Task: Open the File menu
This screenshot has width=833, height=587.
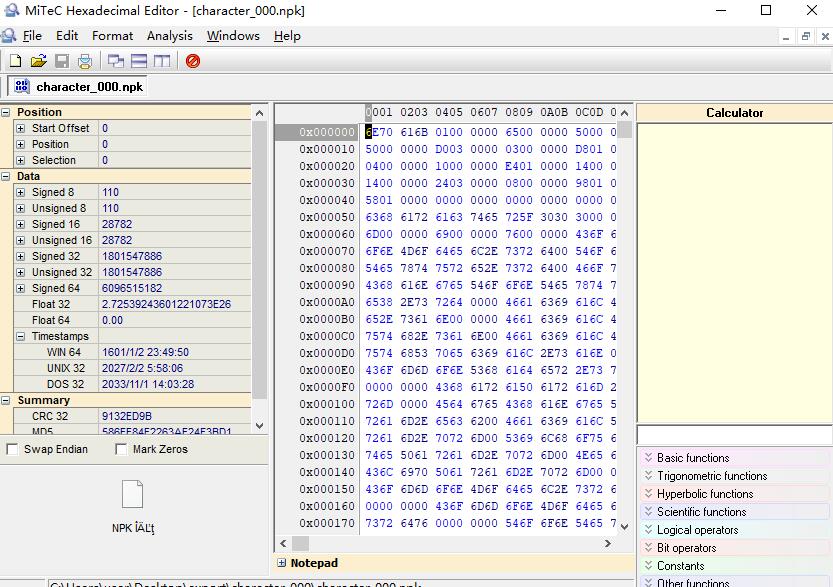Action: pyautogui.click(x=32, y=36)
